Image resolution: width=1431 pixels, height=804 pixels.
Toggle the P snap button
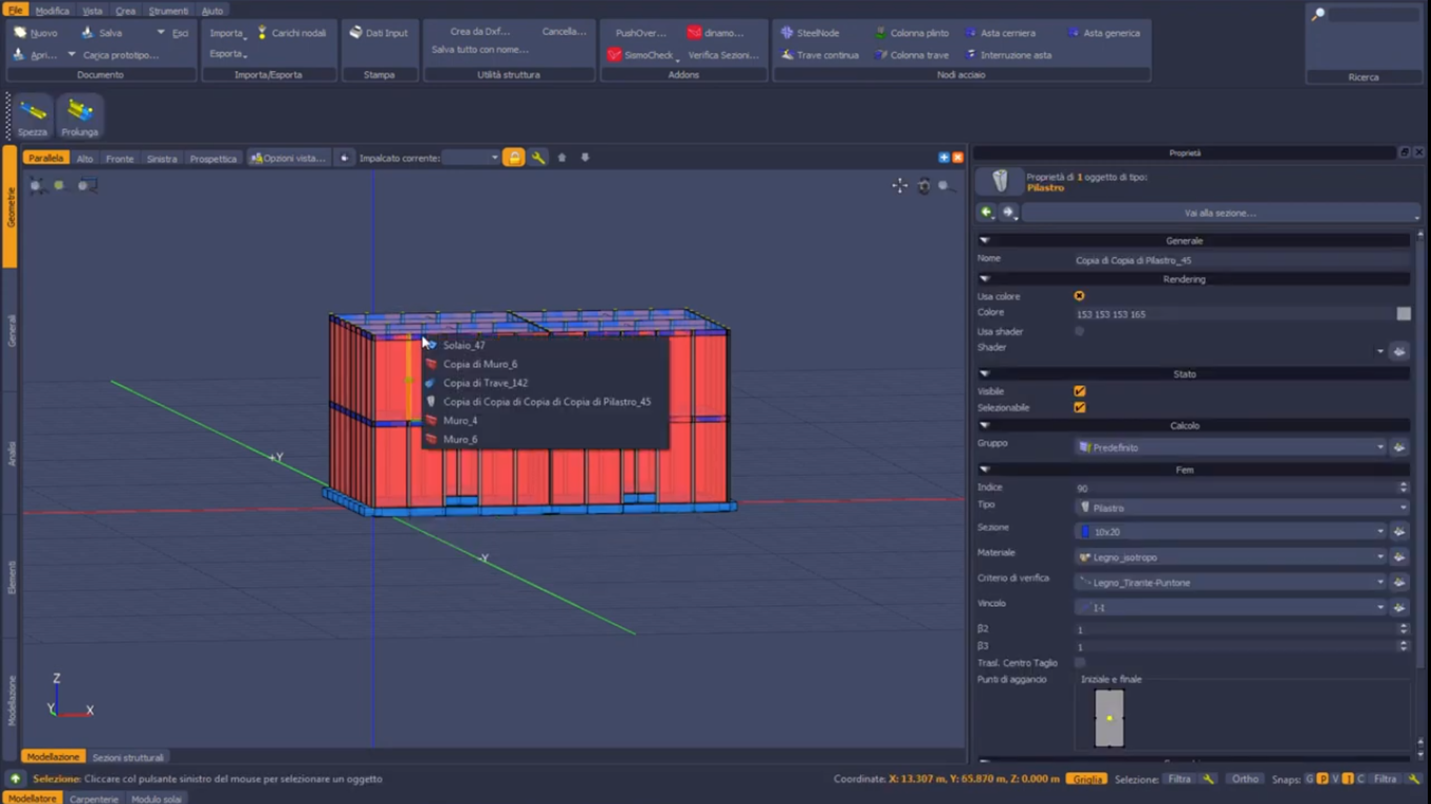1322,779
